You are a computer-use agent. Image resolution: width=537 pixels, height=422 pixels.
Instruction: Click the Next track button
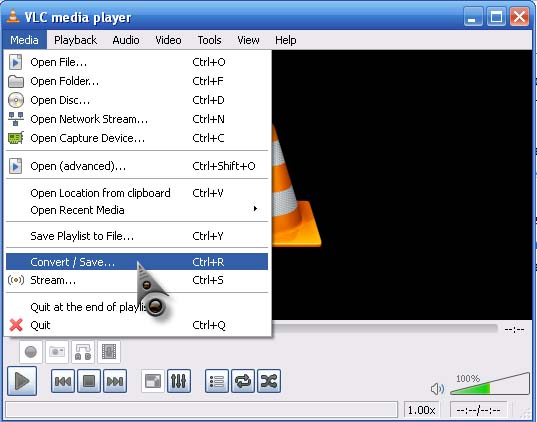click(x=115, y=381)
